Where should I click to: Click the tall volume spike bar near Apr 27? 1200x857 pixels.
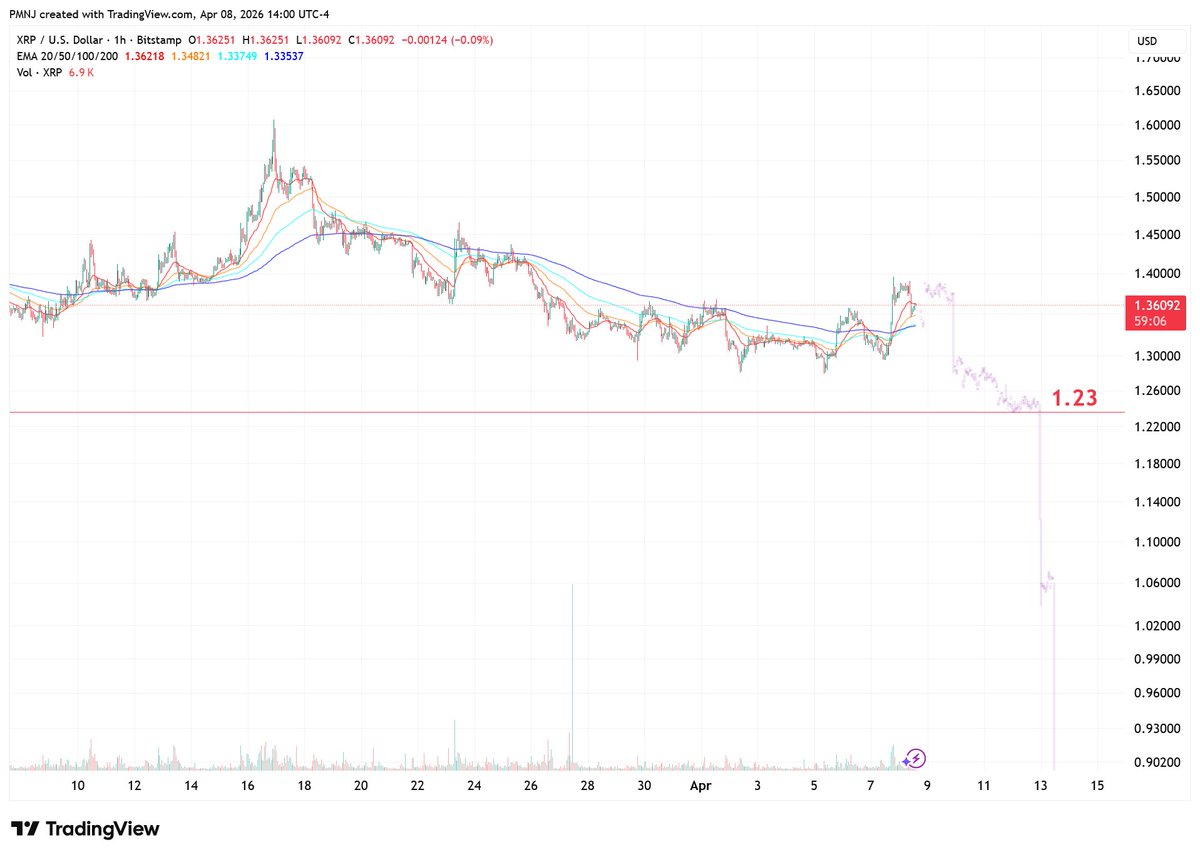coord(572,670)
